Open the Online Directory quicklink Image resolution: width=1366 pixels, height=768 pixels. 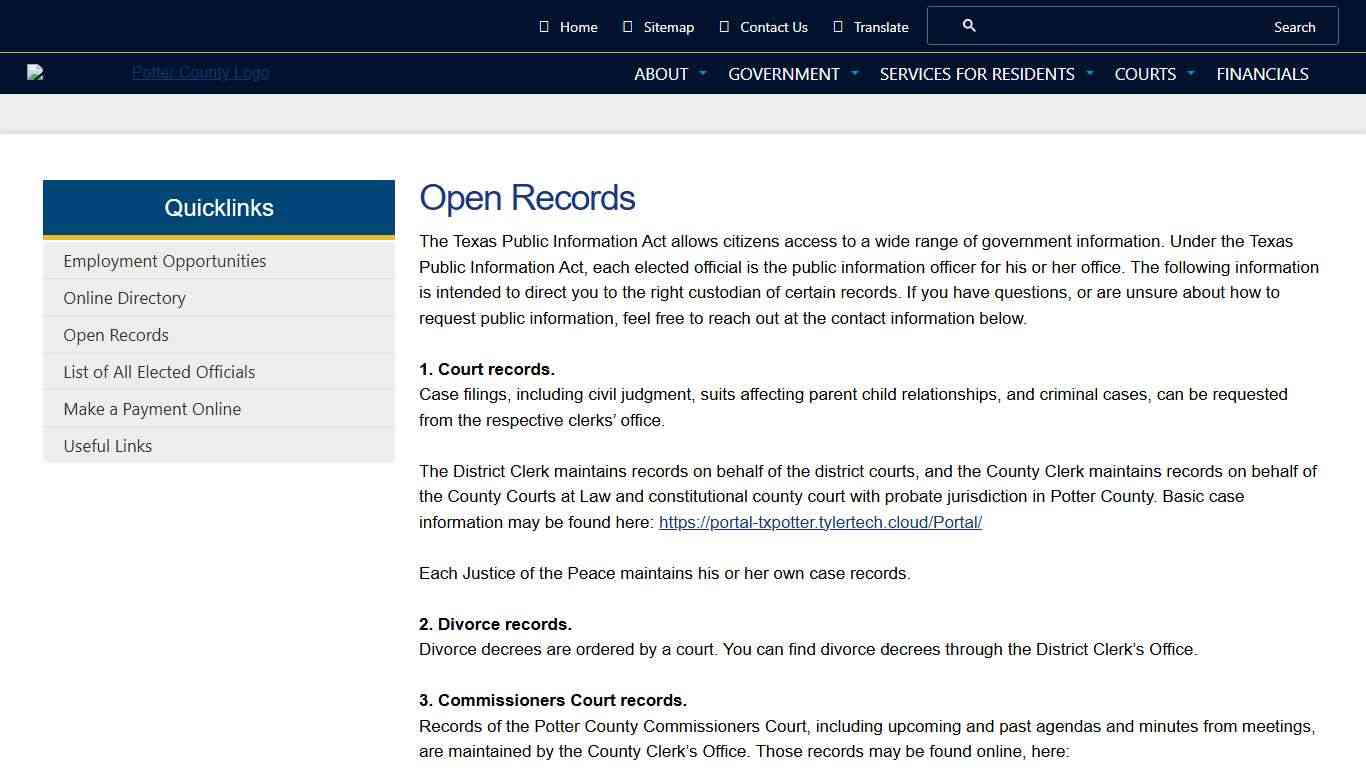coord(124,297)
